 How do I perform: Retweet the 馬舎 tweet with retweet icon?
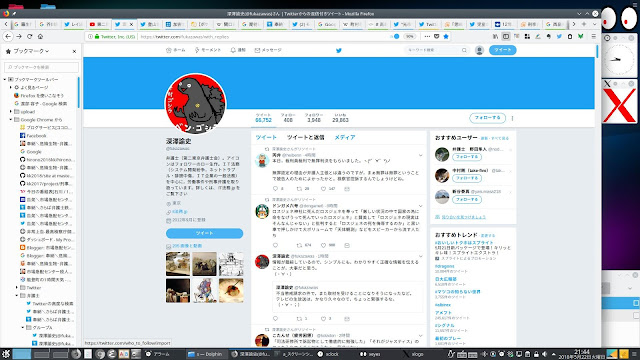pos(299,189)
